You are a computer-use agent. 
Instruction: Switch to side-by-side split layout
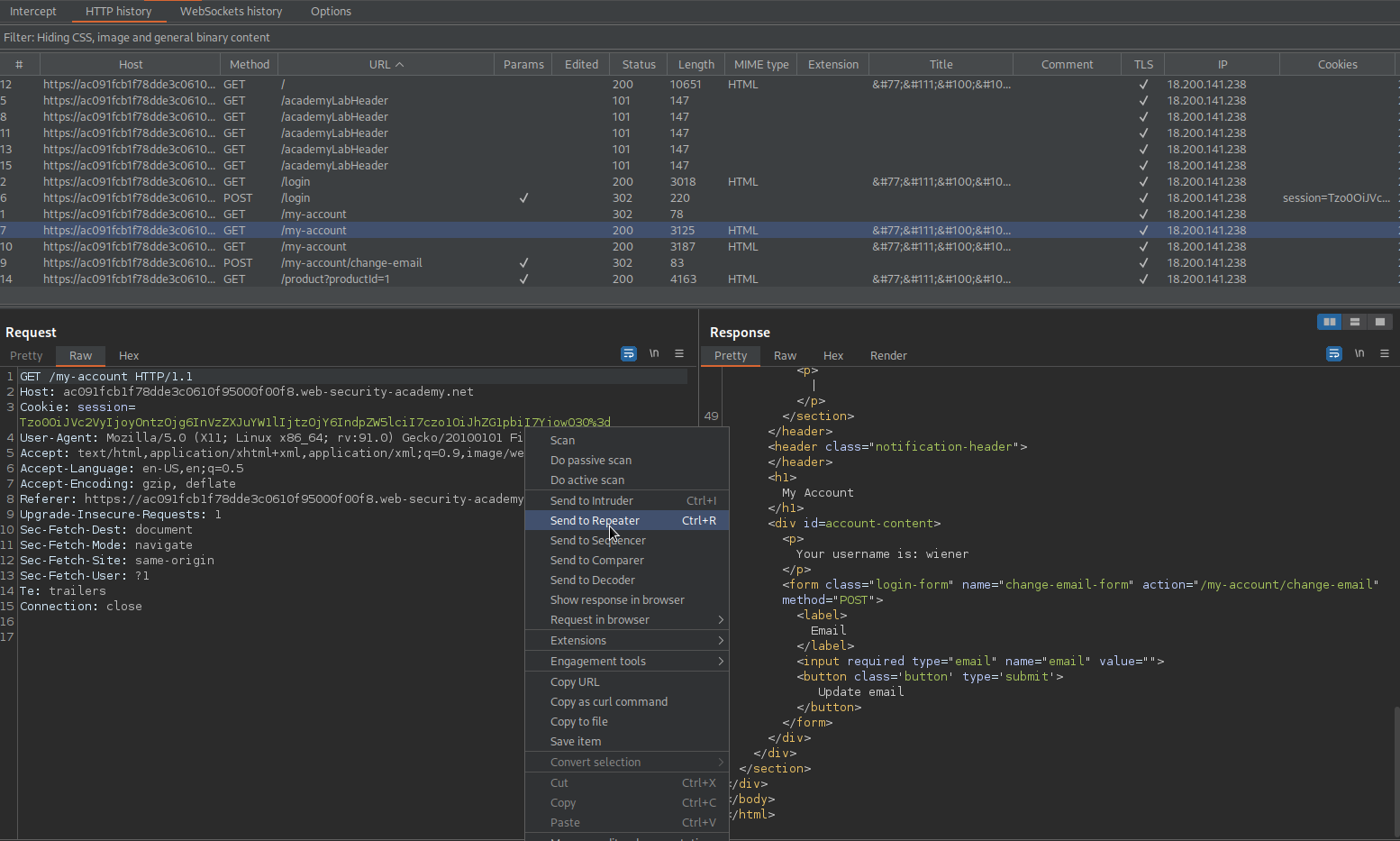coord(1330,322)
